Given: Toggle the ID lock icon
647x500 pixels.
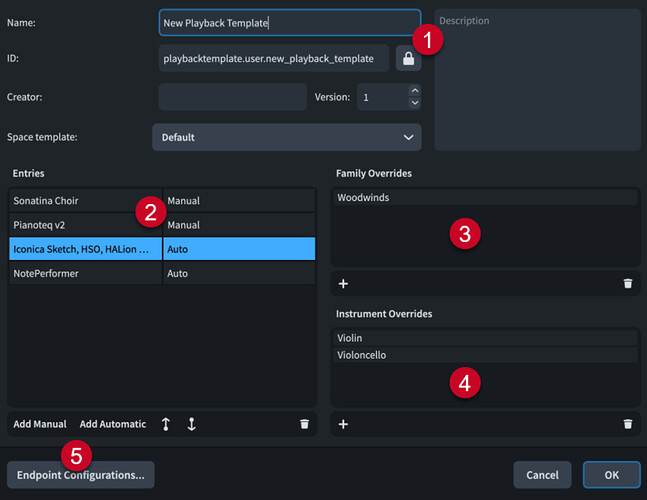Looking at the screenshot, I should pyautogui.click(x=408, y=59).
